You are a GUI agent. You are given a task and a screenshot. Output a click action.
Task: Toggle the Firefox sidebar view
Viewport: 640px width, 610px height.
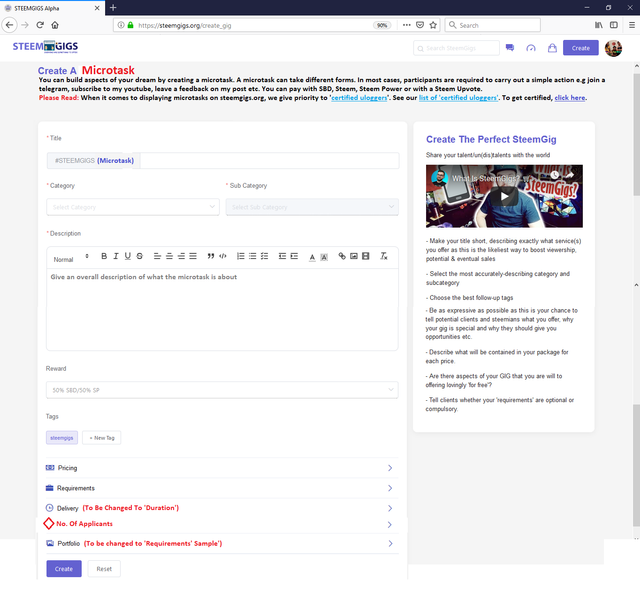click(x=613, y=25)
